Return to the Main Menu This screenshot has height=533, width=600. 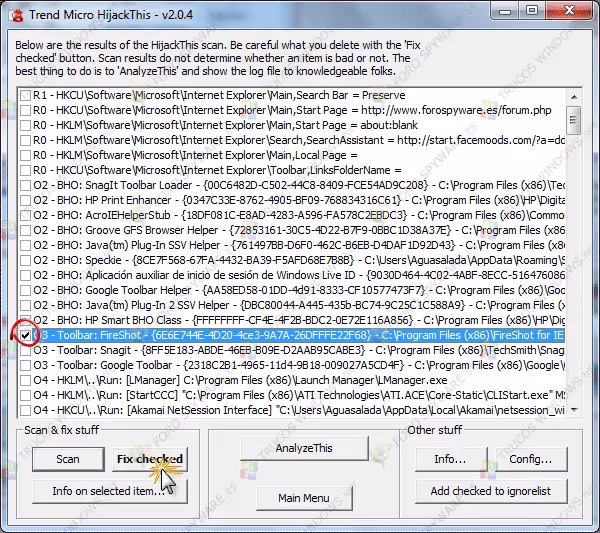pos(304,498)
